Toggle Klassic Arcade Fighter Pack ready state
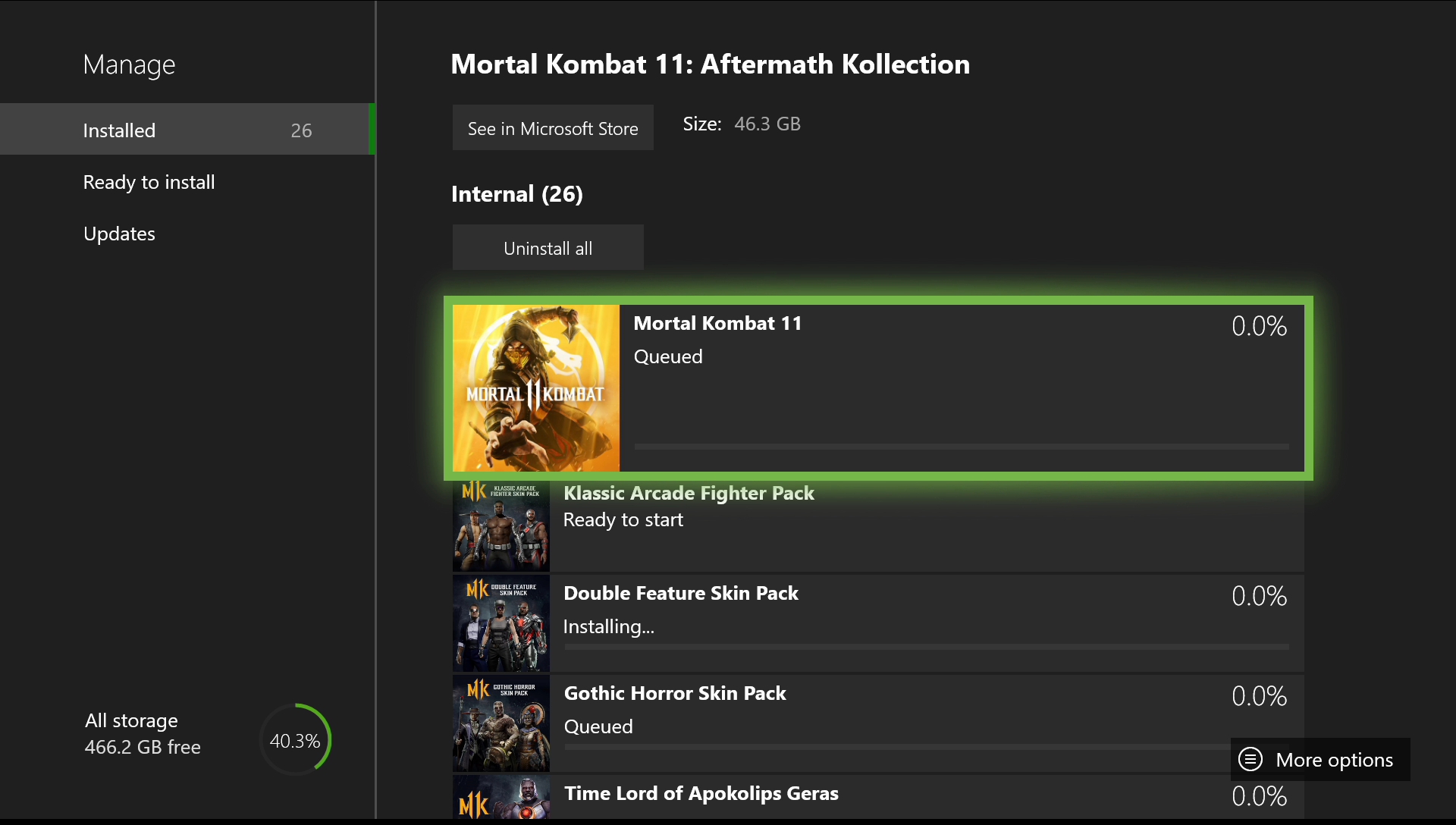The height and width of the screenshot is (825, 1456). point(878,521)
